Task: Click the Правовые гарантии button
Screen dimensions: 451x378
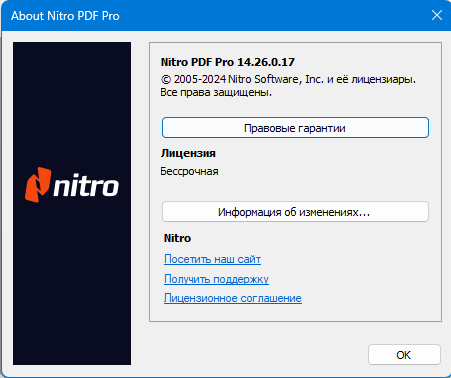Action: click(x=295, y=128)
